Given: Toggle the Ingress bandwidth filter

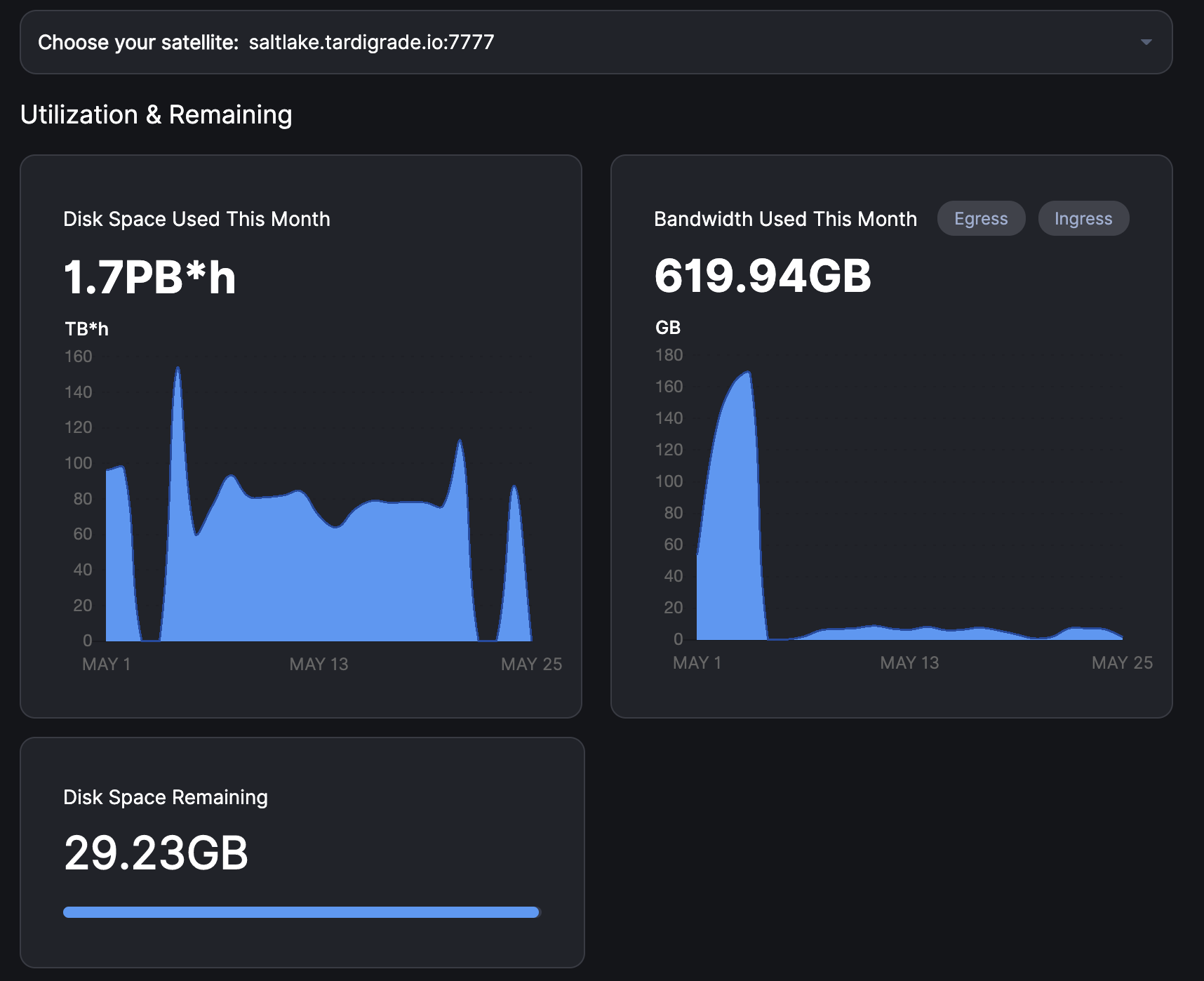Looking at the screenshot, I should 1083,219.
